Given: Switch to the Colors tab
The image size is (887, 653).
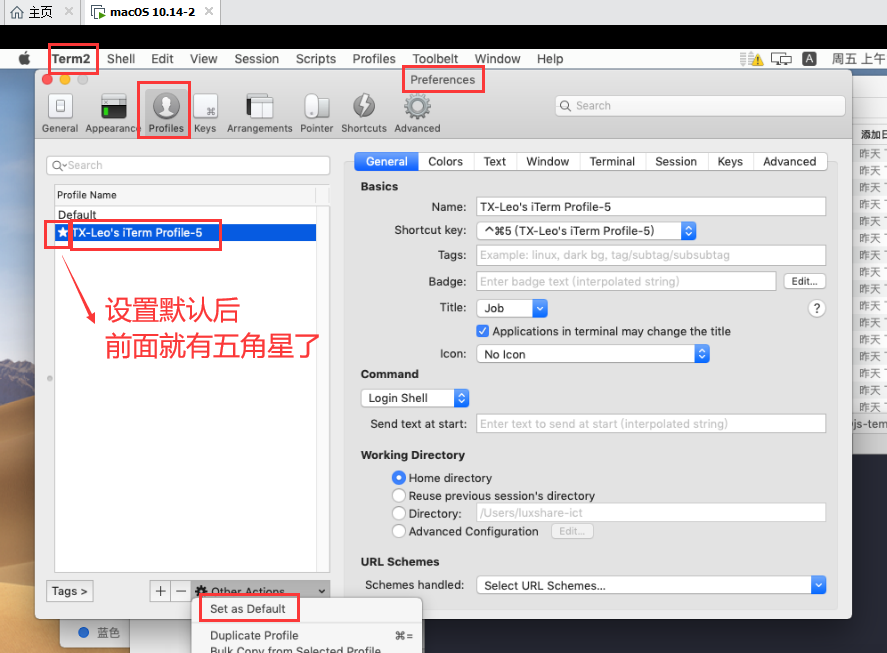Looking at the screenshot, I should coord(445,161).
